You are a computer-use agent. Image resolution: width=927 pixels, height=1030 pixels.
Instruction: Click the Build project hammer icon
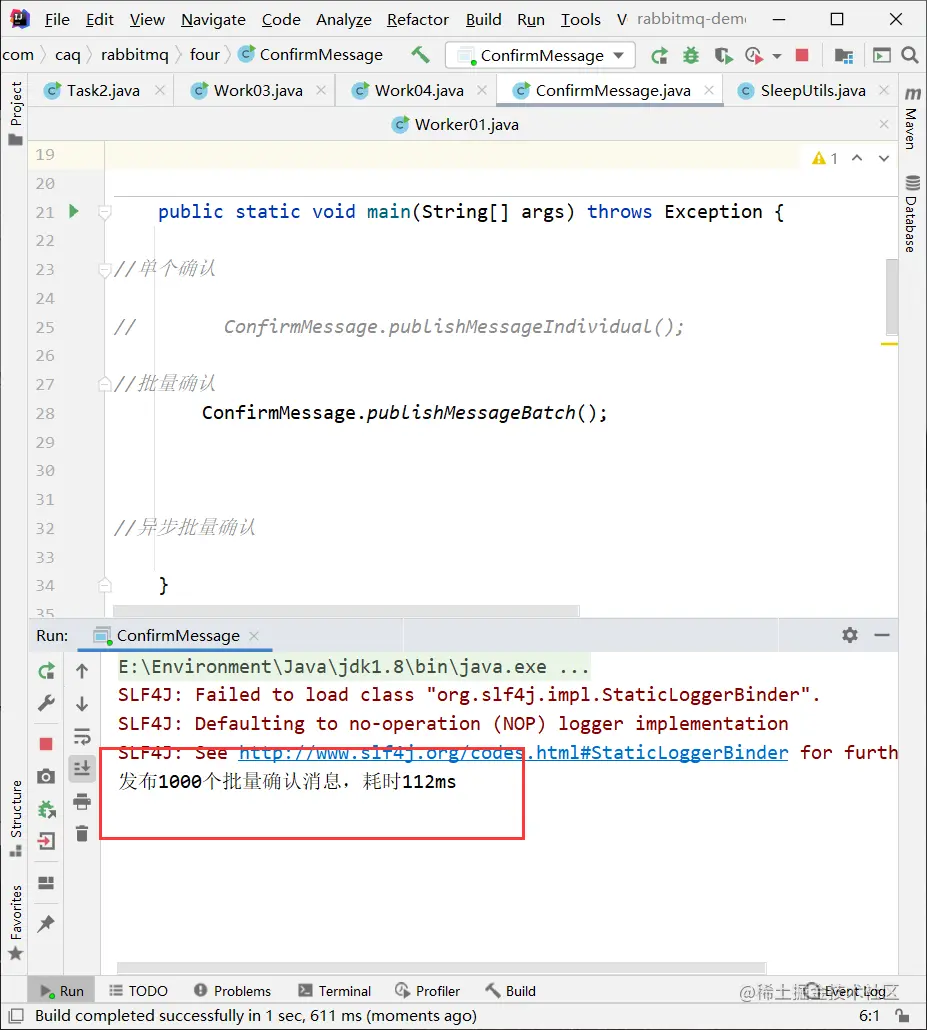[x=420, y=55]
